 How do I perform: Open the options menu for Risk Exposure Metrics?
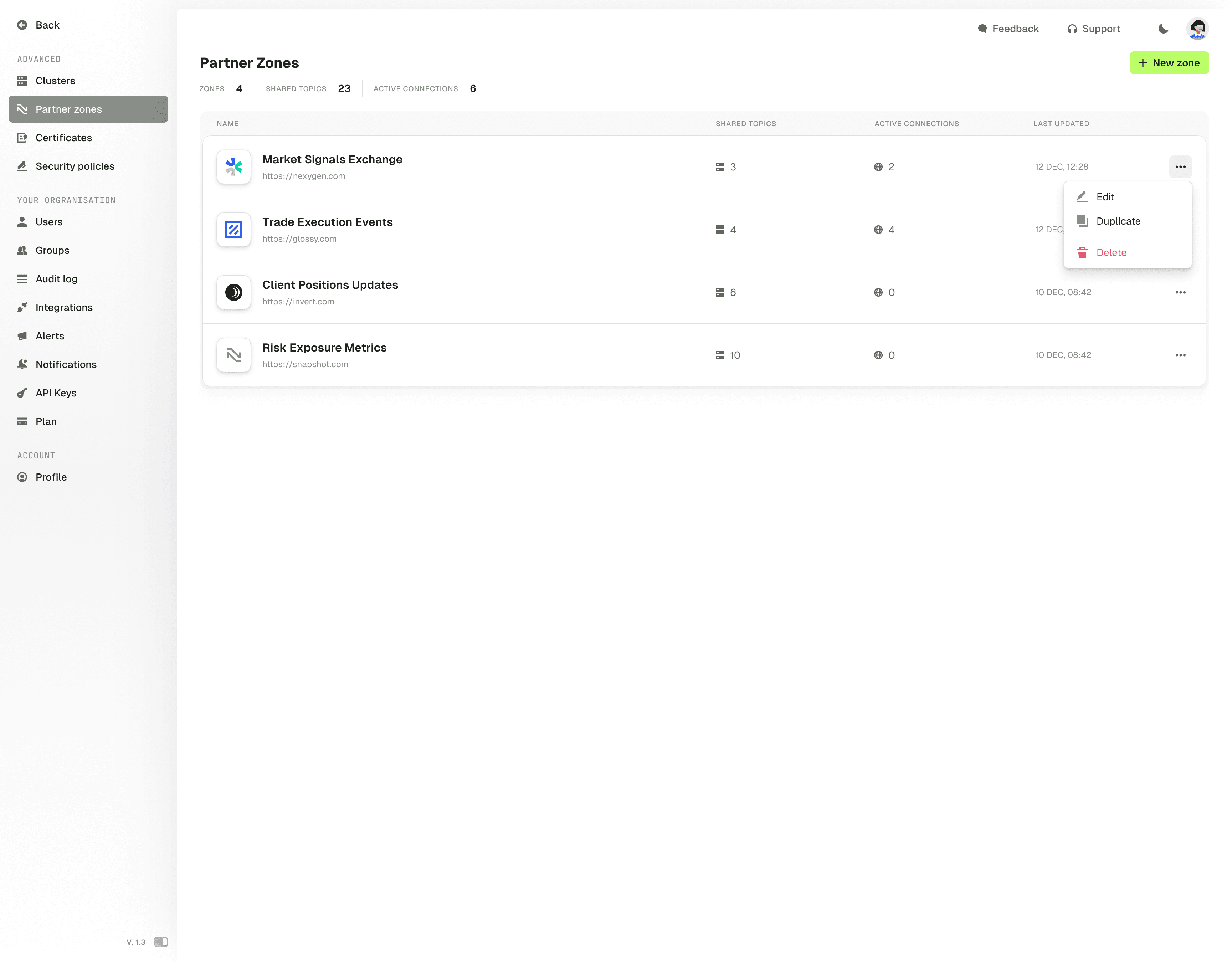(x=1180, y=355)
